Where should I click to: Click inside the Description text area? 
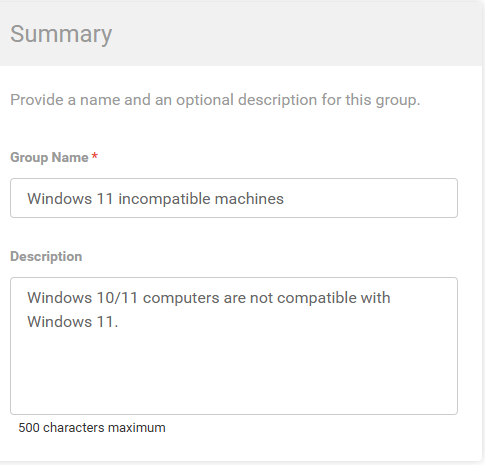[x=234, y=346]
